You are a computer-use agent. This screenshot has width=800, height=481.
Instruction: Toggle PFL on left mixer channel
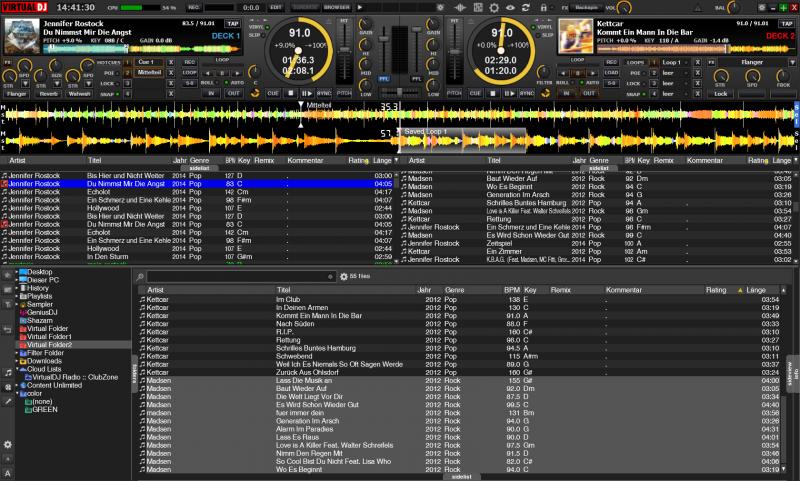pos(383,79)
